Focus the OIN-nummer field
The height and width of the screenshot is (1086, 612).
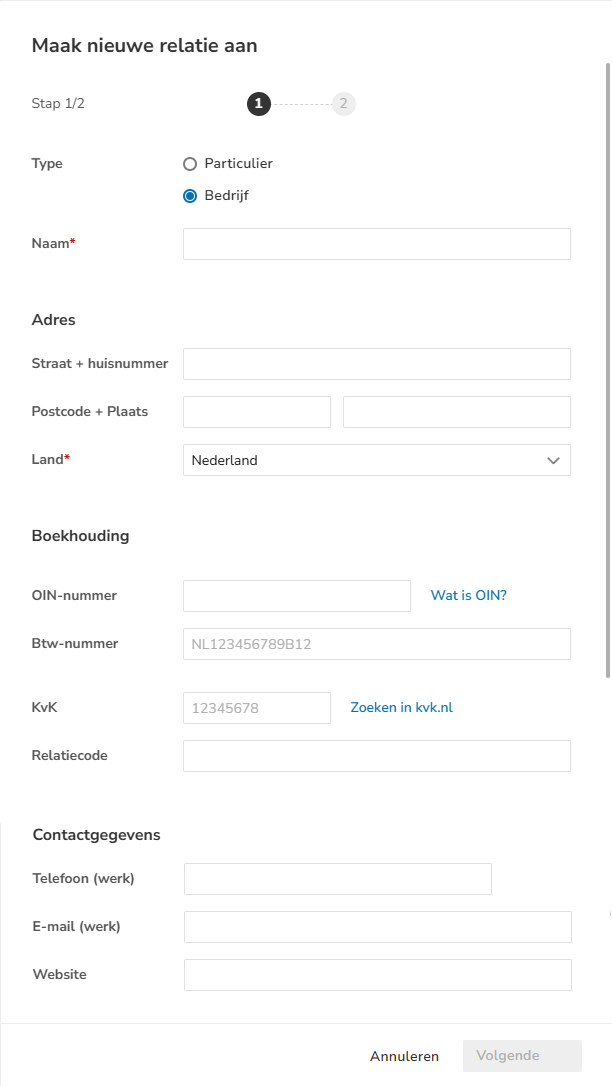click(297, 596)
